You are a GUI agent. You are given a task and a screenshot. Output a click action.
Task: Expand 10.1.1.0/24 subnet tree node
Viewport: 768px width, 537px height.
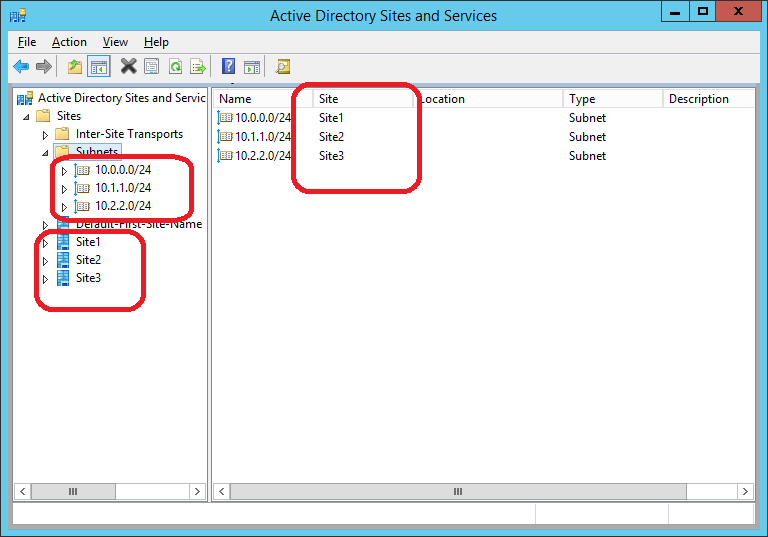(64, 189)
